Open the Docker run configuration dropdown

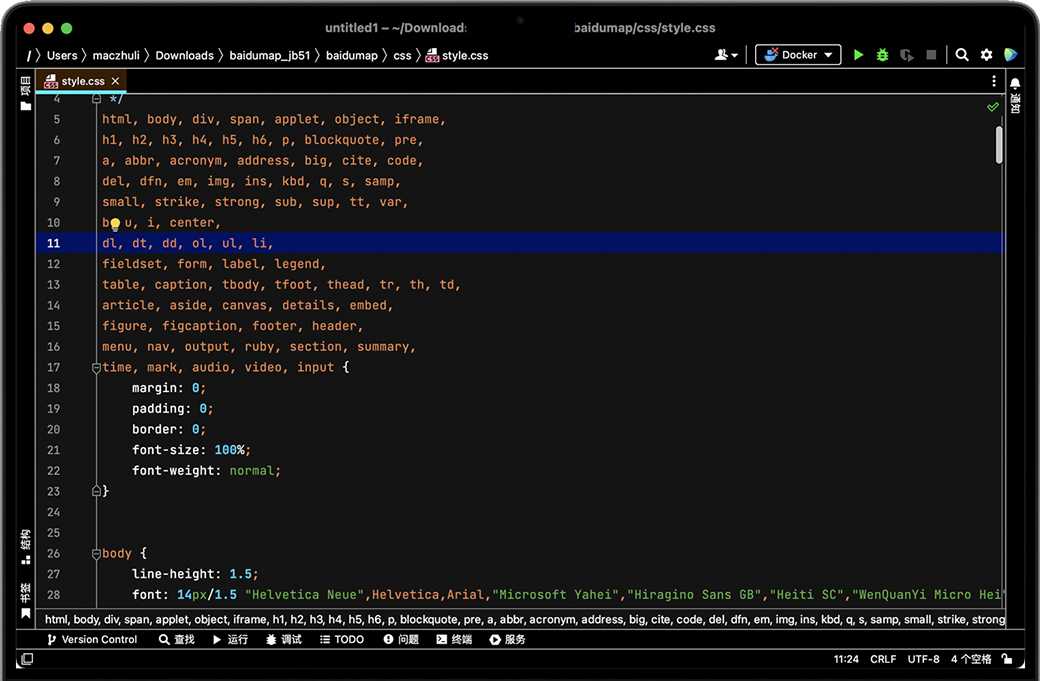pos(798,55)
